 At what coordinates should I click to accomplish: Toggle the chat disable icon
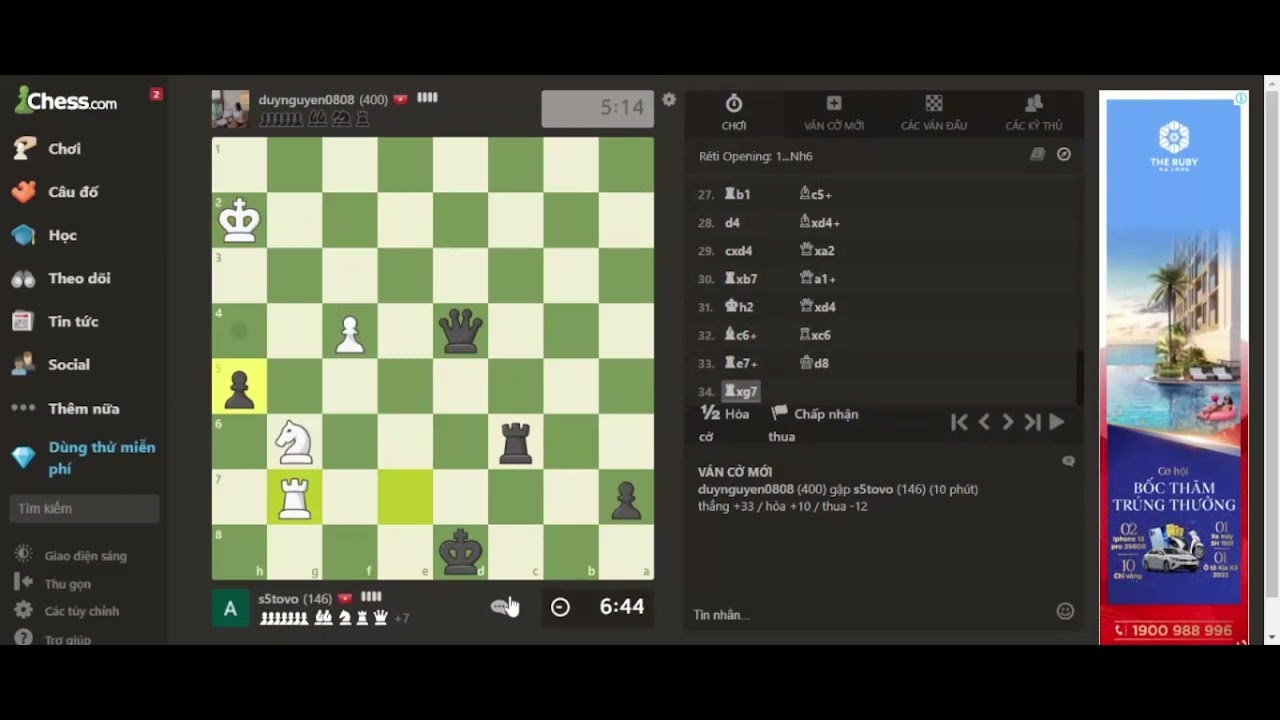1068,461
